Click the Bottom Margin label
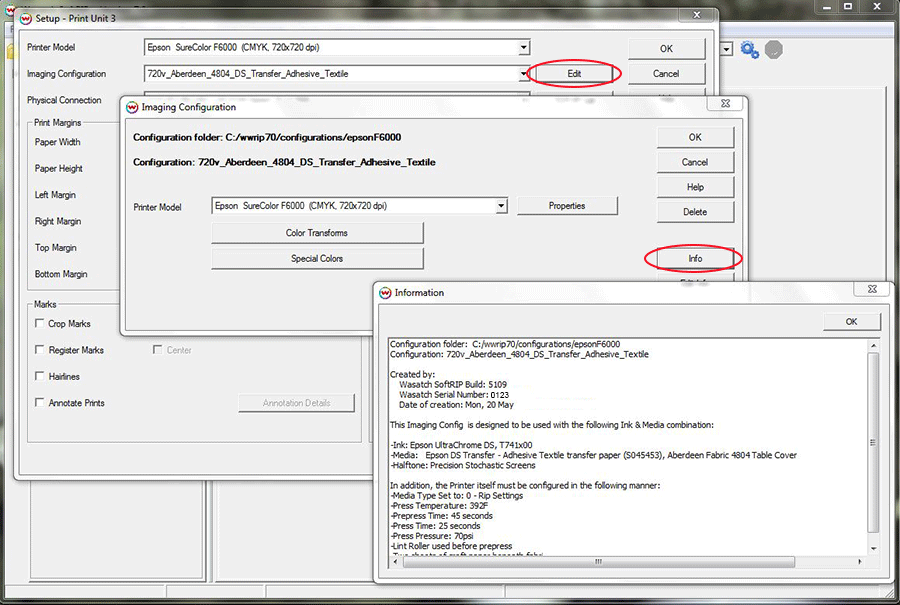The width and height of the screenshot is (900, 605). click(61, 274)
